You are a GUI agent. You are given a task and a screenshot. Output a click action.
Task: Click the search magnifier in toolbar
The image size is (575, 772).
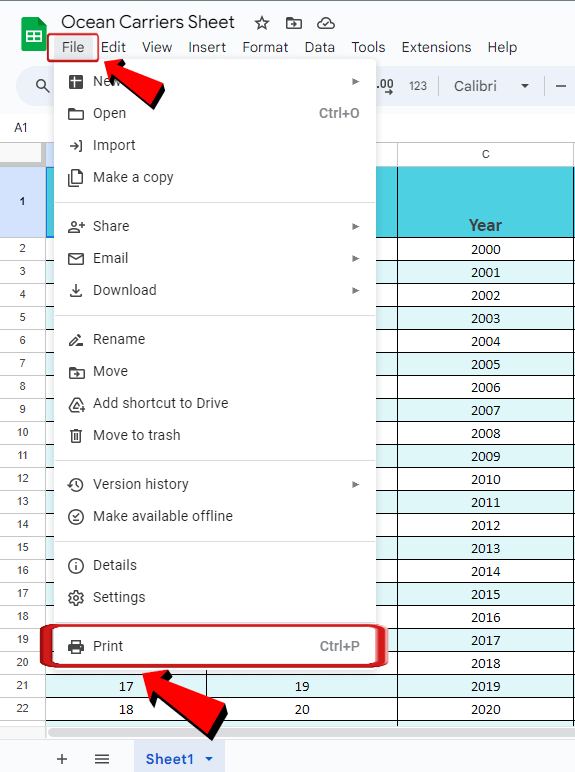(43, 86)
